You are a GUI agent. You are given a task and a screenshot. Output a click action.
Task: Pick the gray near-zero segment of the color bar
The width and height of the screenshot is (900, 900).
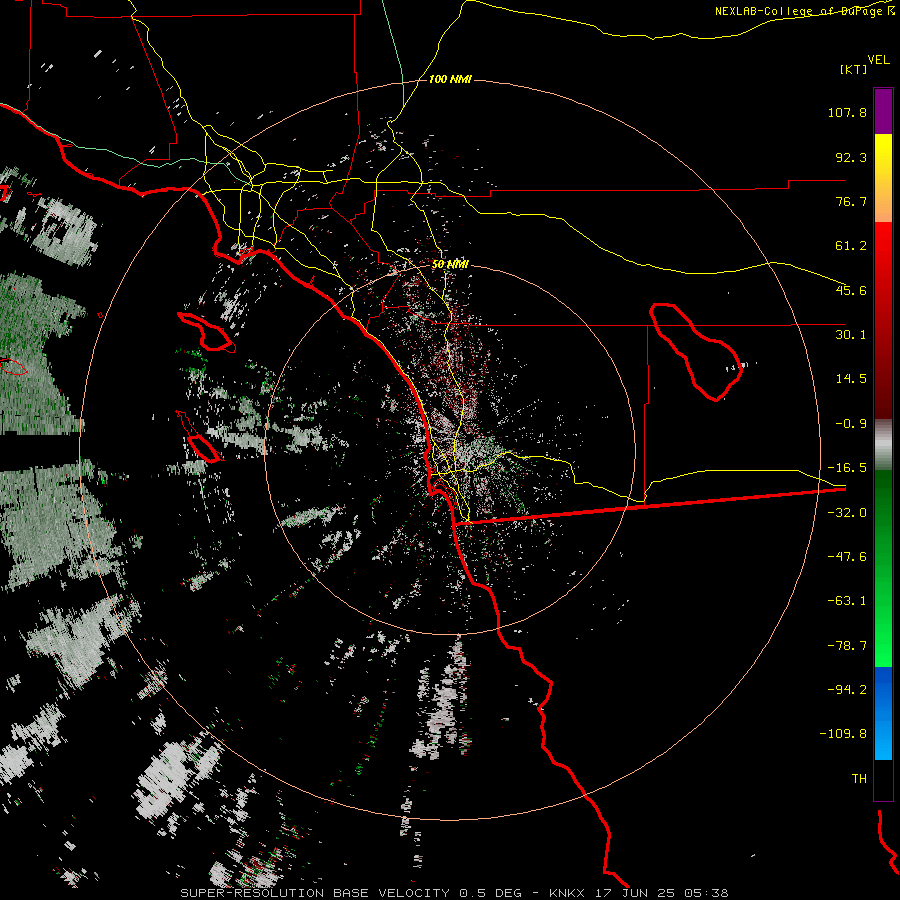[883, 445]
